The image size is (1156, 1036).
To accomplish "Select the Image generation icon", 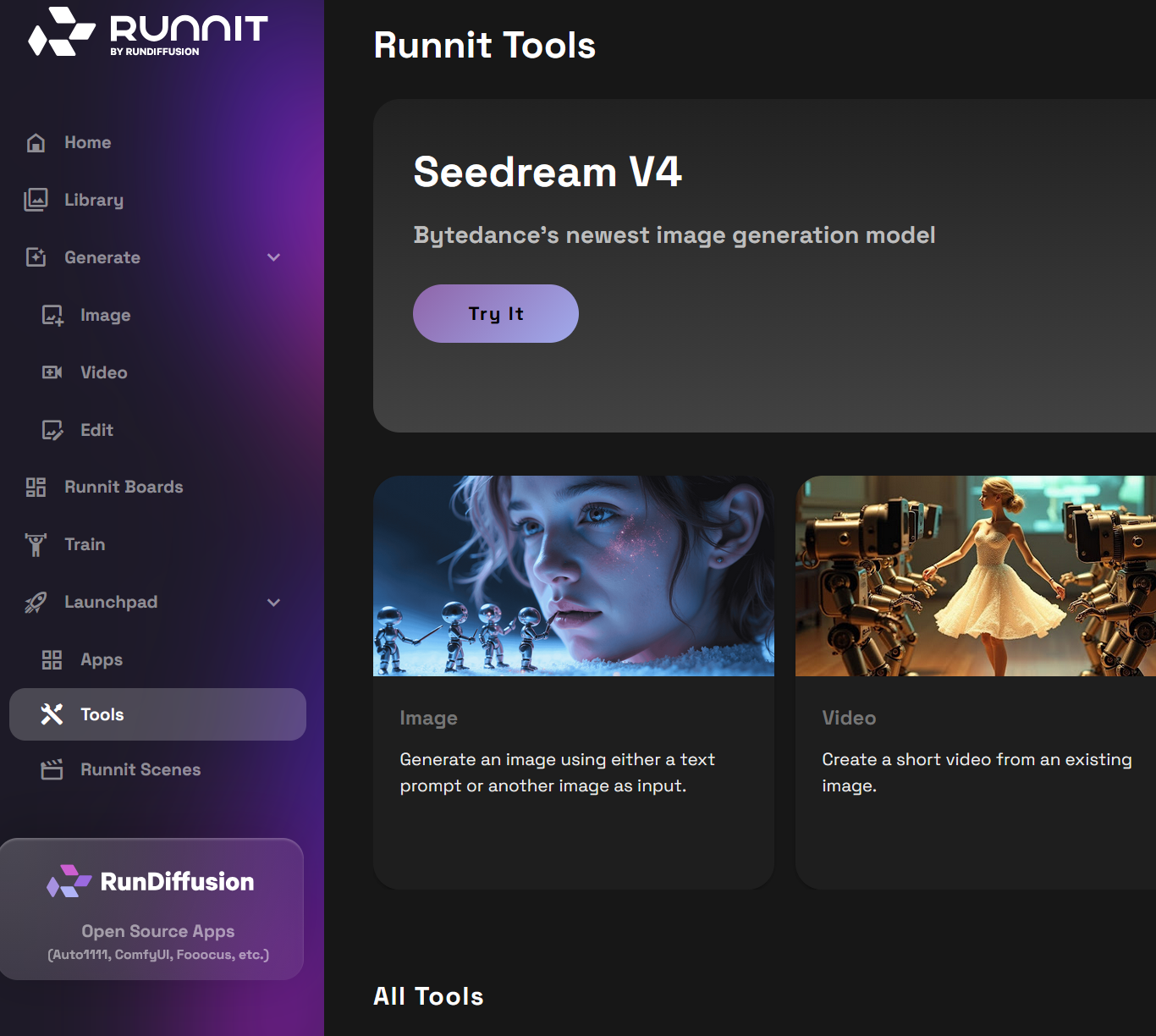I will 52,315.
